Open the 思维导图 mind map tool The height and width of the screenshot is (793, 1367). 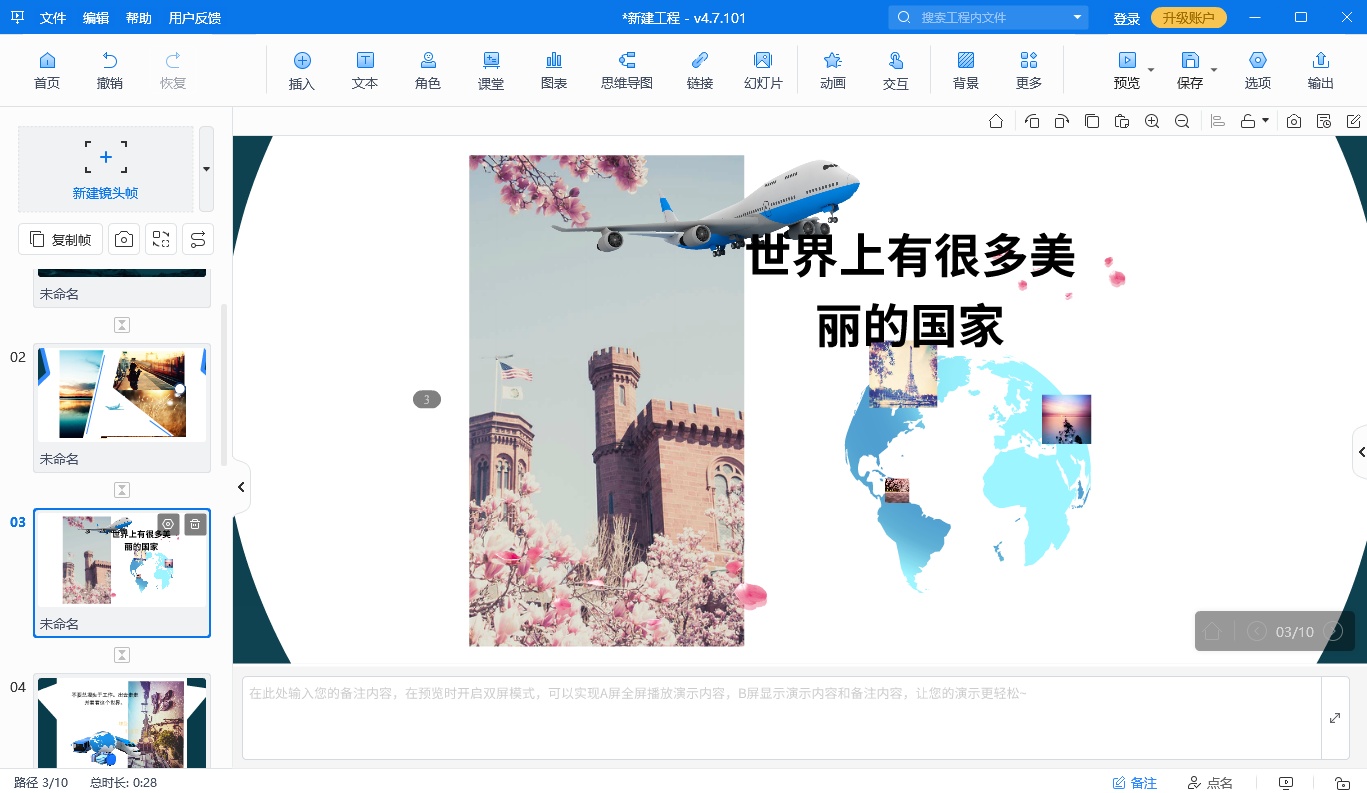(x=627, y=71)
